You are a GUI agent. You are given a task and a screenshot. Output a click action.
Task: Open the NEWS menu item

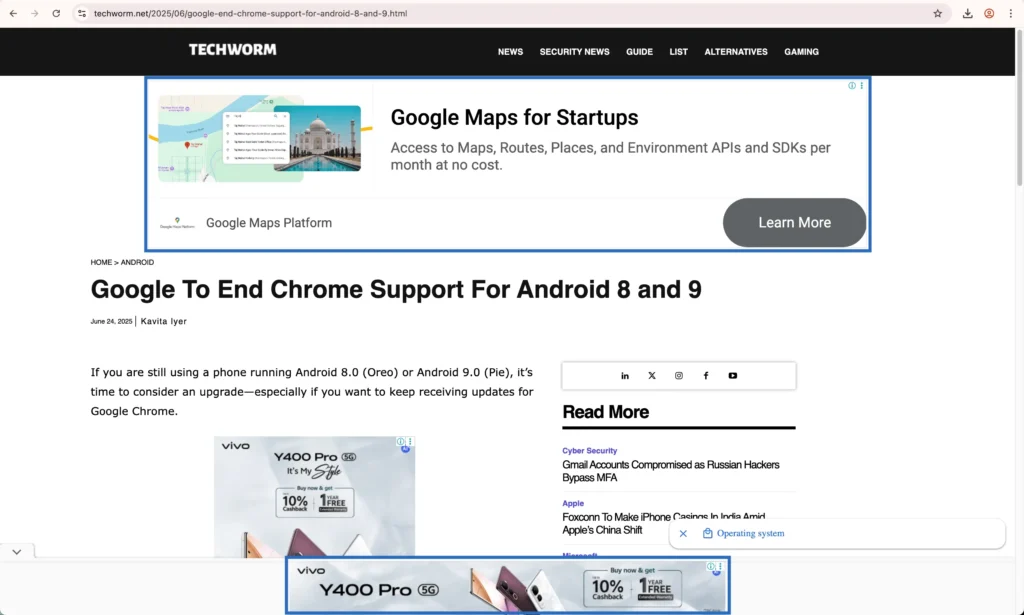pos(510,52)
